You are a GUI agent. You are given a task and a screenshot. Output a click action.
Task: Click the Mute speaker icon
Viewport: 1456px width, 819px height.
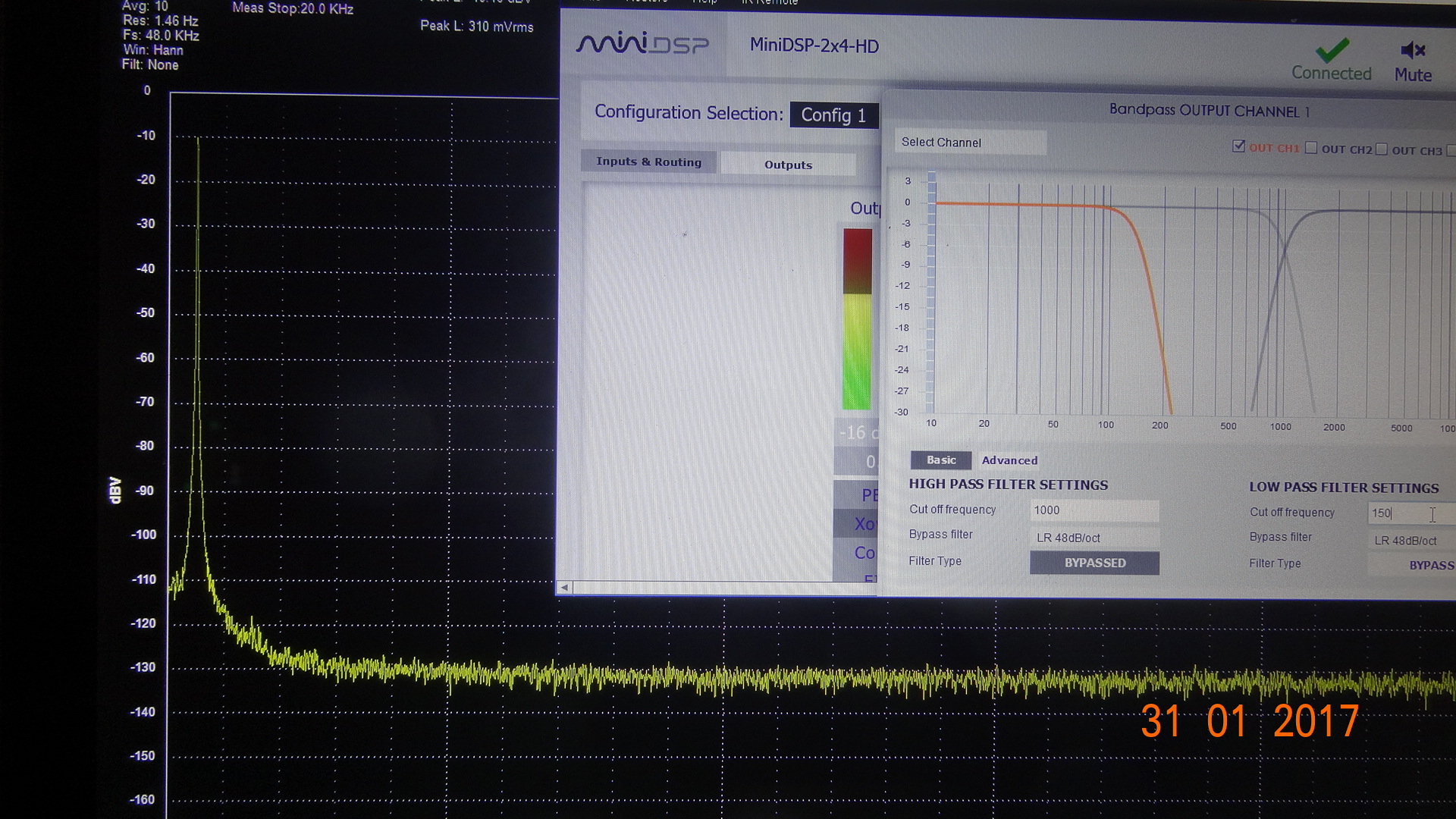tap(1413, 51)
